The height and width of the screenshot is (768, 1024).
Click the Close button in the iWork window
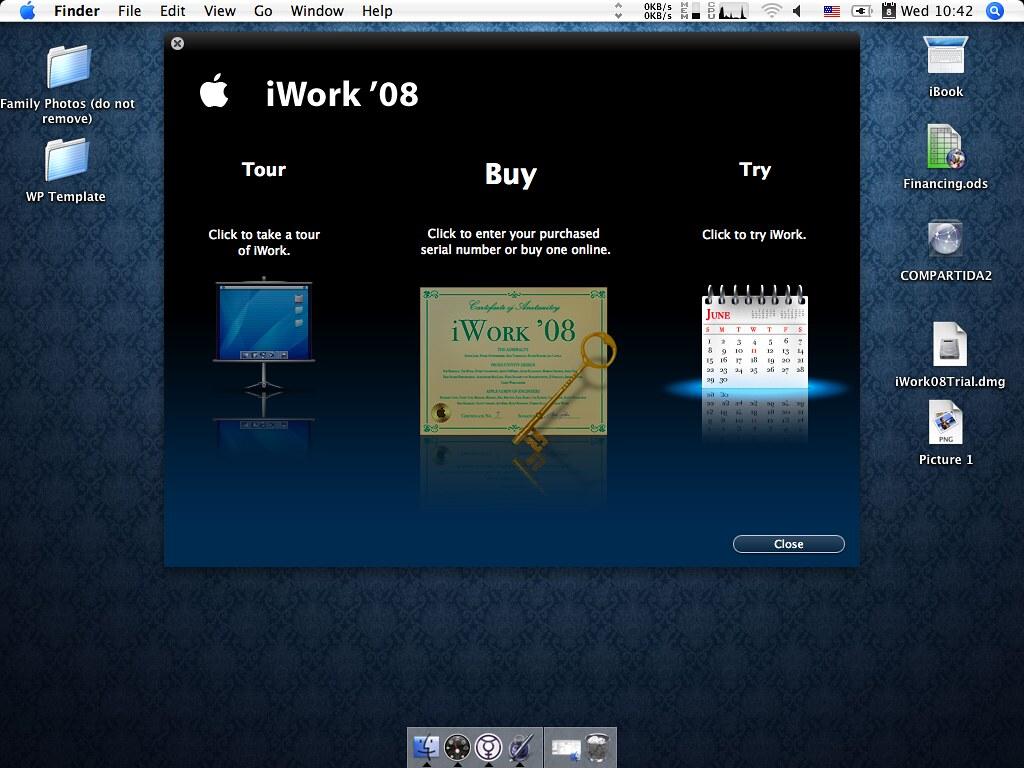[788, 544]
